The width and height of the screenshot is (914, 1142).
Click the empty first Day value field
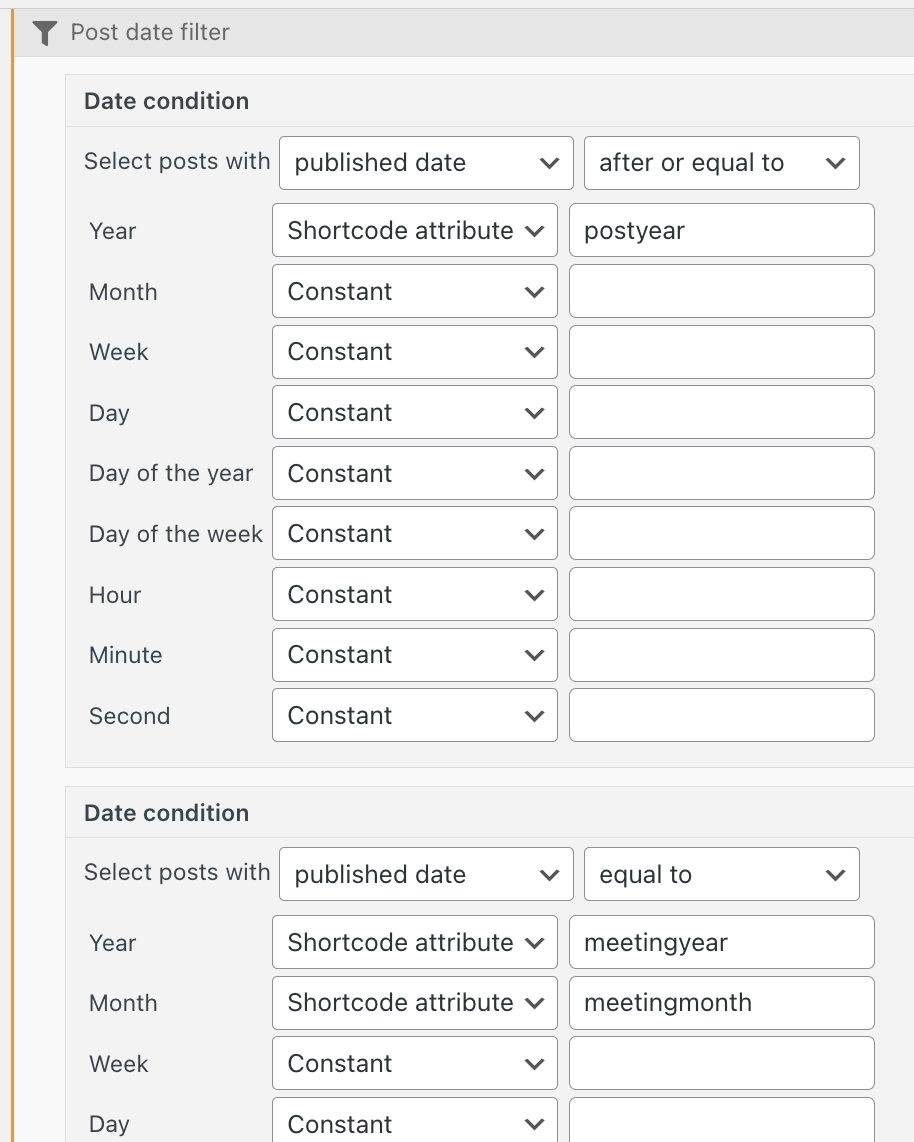[722, 412]
